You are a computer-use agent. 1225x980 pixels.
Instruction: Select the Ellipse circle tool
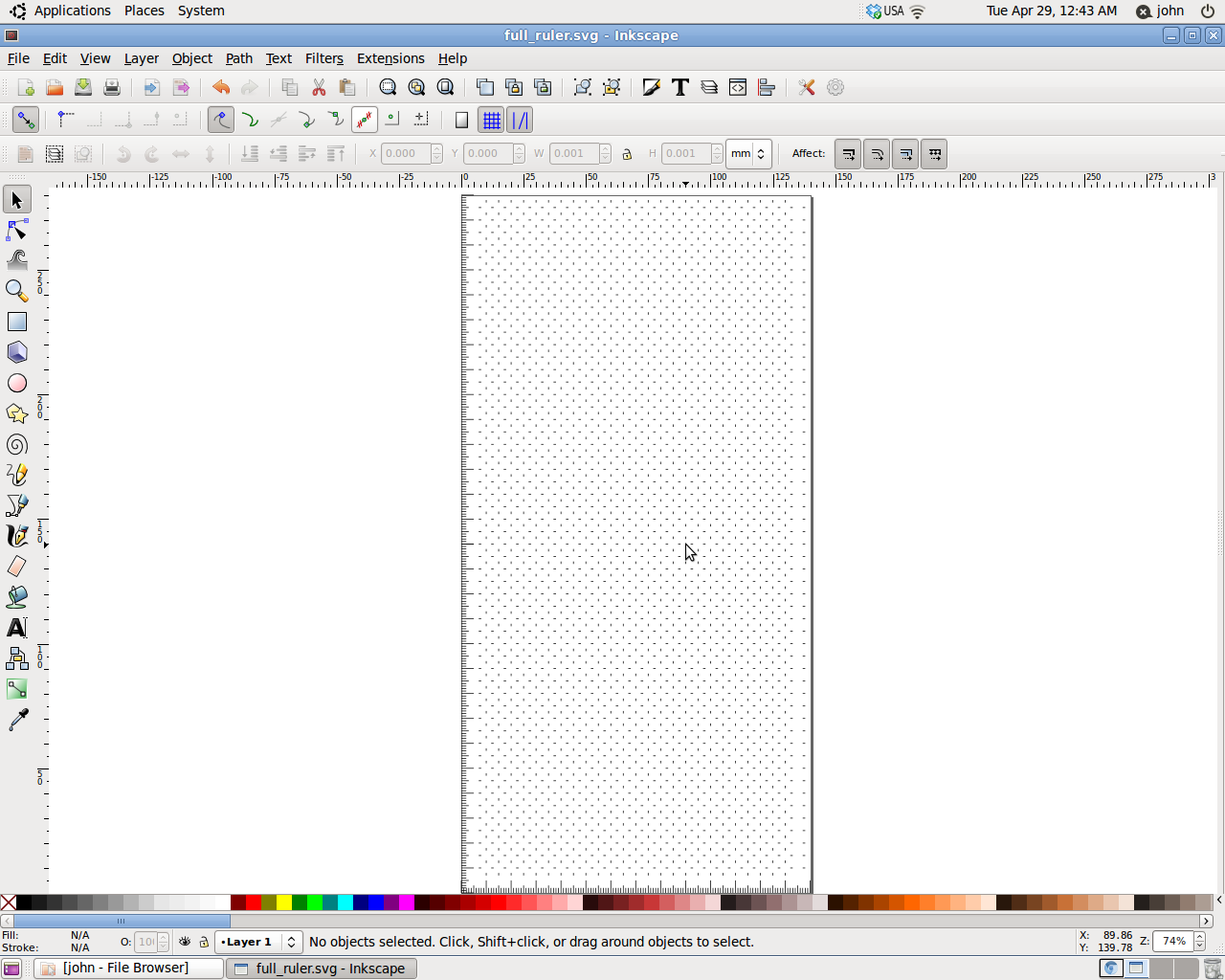(x=17, y=383)
